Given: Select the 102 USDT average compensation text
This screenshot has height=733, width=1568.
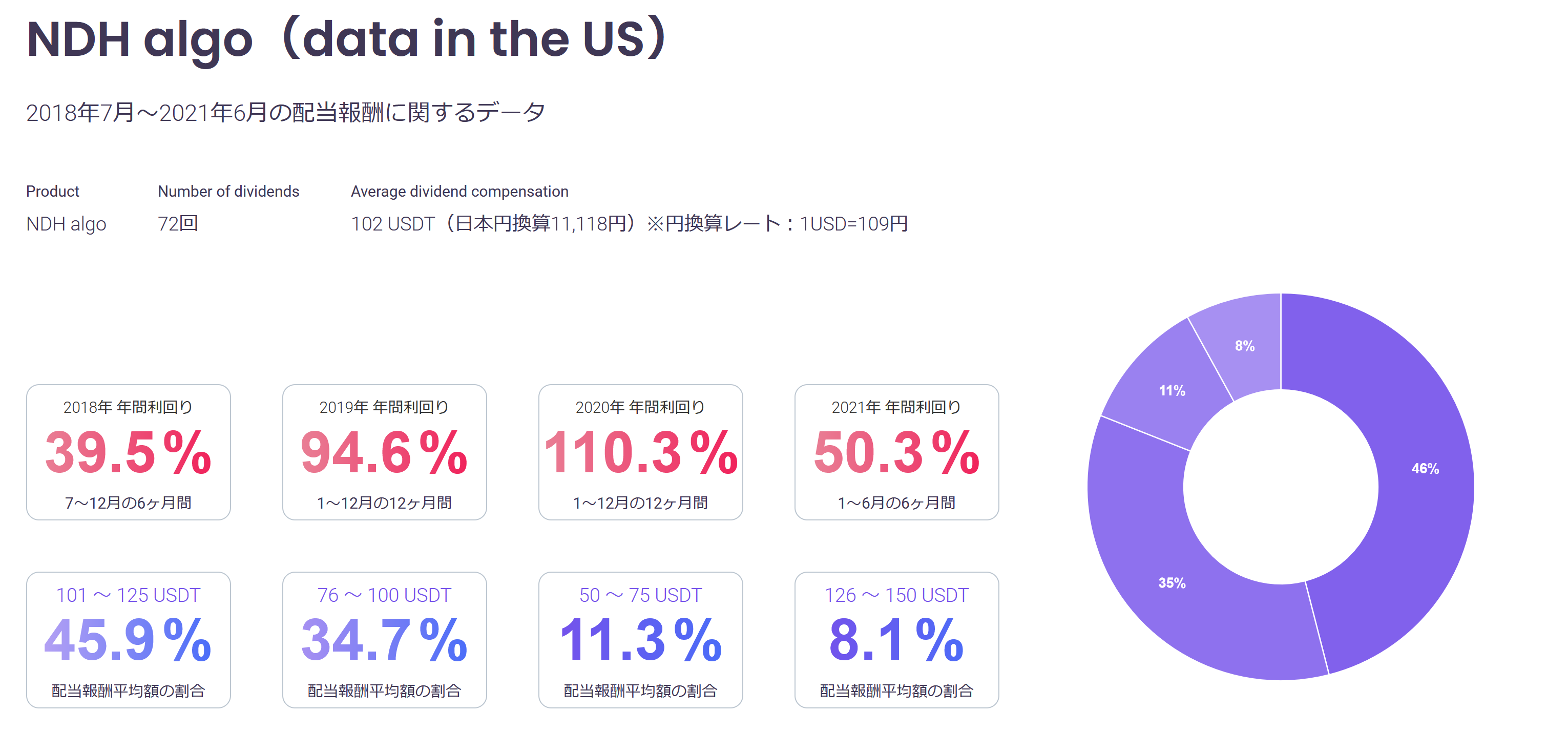Looking at the screenshot, I should (629, 224).
